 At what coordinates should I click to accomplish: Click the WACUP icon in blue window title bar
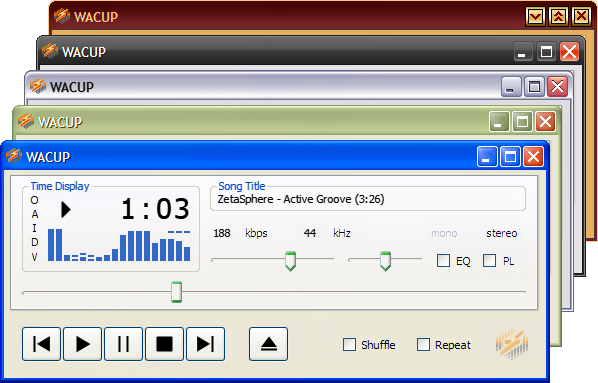point(14,156)
